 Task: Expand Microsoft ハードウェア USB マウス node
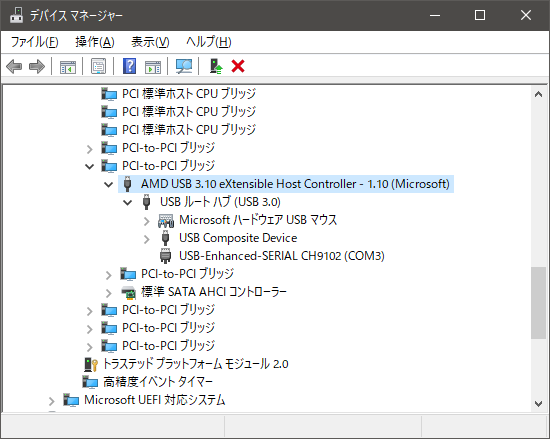(x=147, y=221)
